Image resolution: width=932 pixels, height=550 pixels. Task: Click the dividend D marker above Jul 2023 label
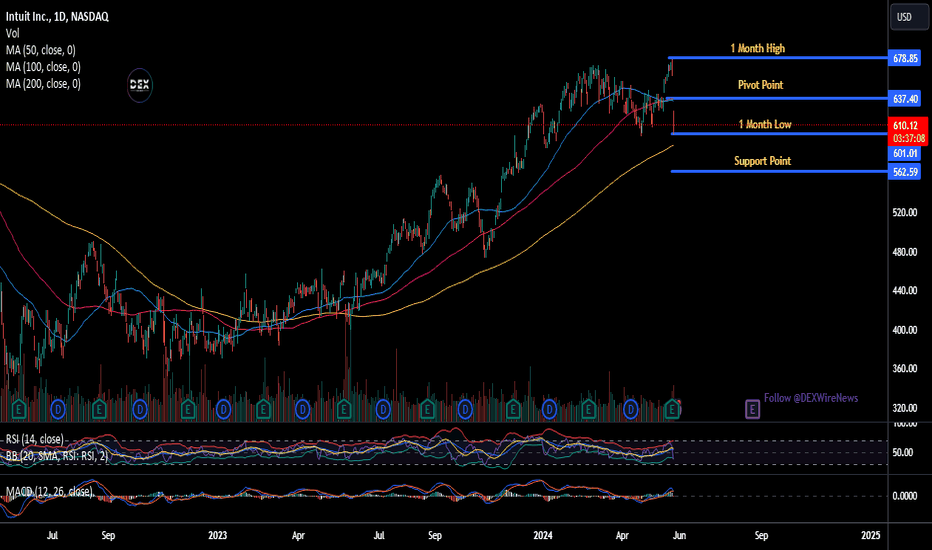point(383,409)
